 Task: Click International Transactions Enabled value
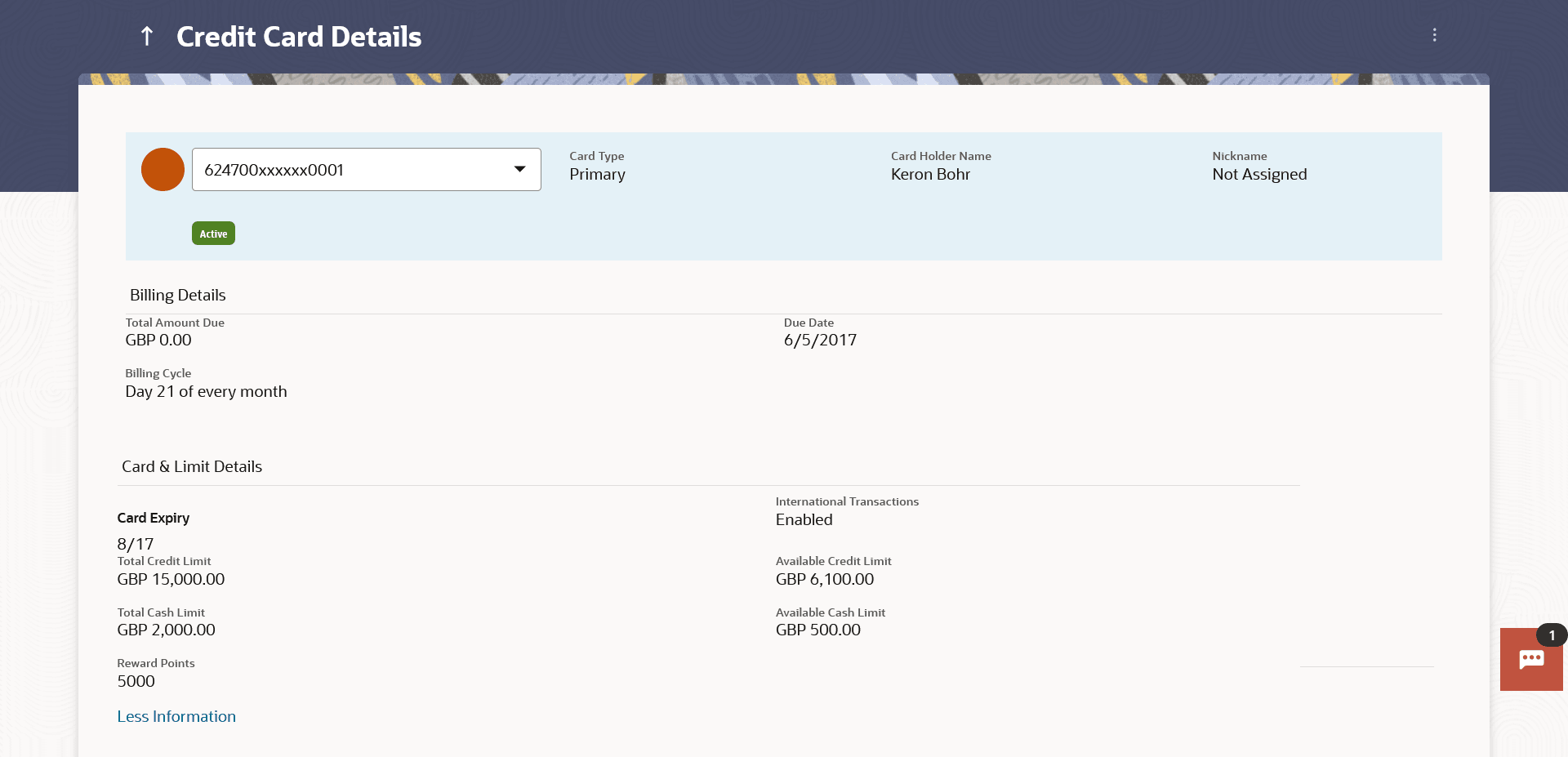804,519
